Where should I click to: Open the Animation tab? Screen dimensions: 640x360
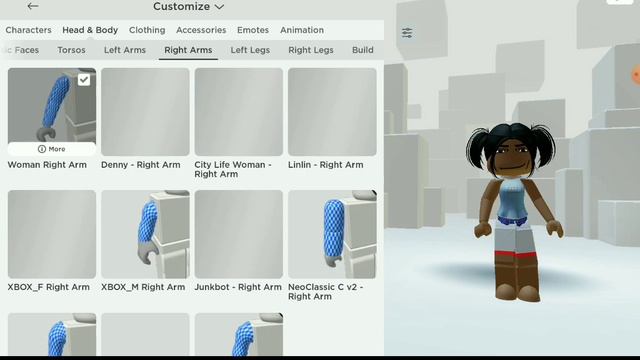302,30
